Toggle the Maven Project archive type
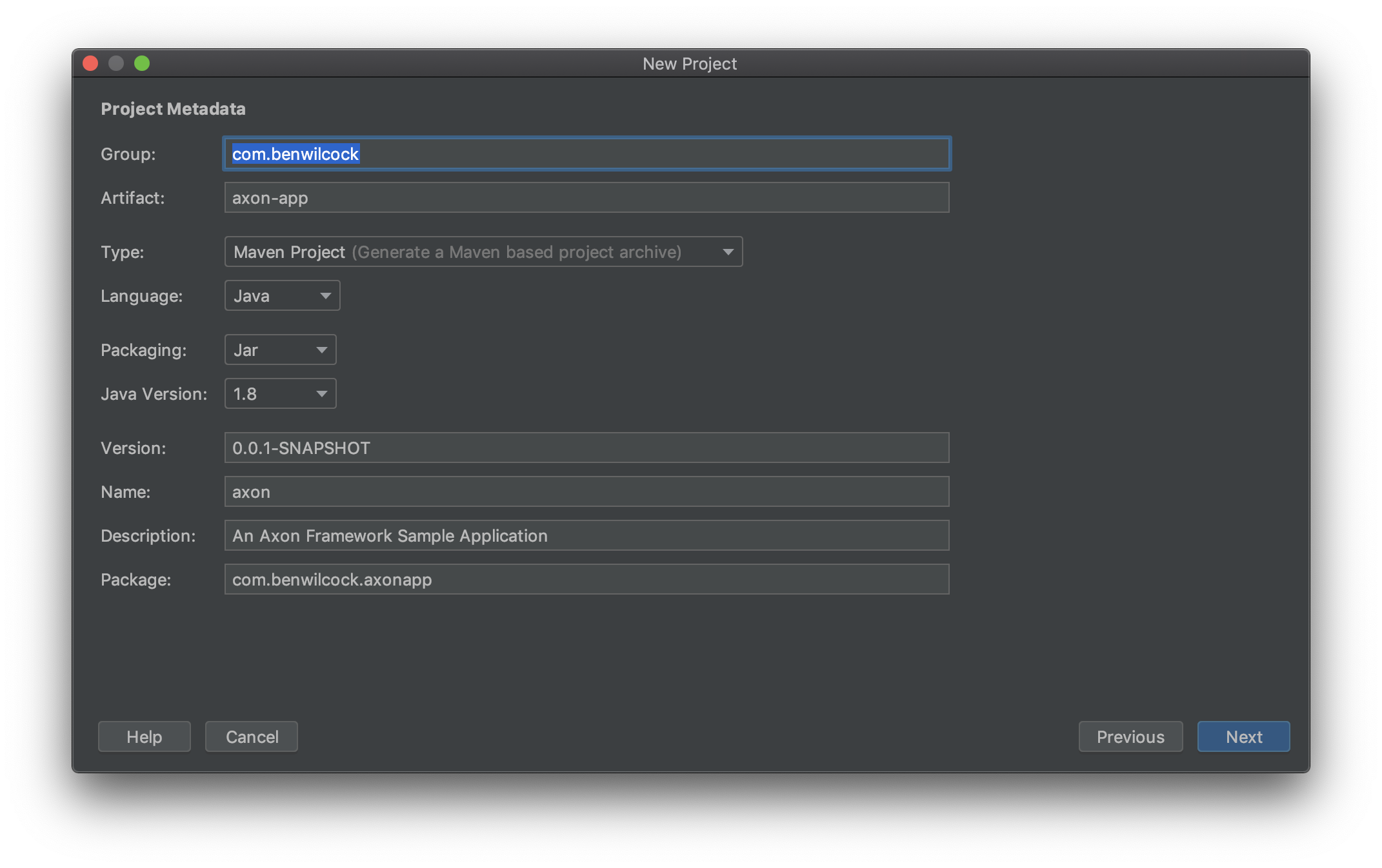The image size is (1382, 868). (x=729, y=251)
